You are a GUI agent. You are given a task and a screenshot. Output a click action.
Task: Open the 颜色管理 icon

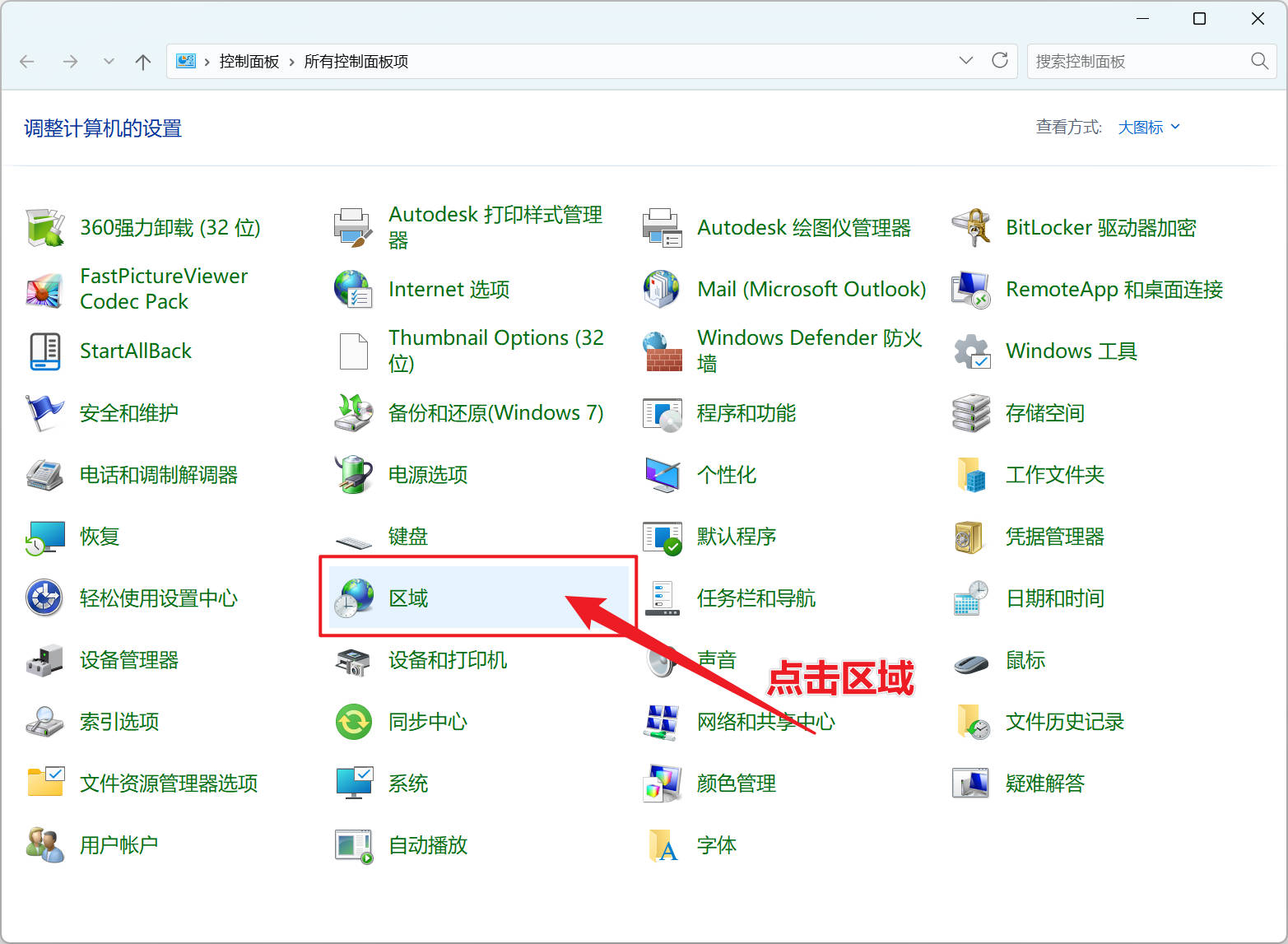(x=663, y=784)
